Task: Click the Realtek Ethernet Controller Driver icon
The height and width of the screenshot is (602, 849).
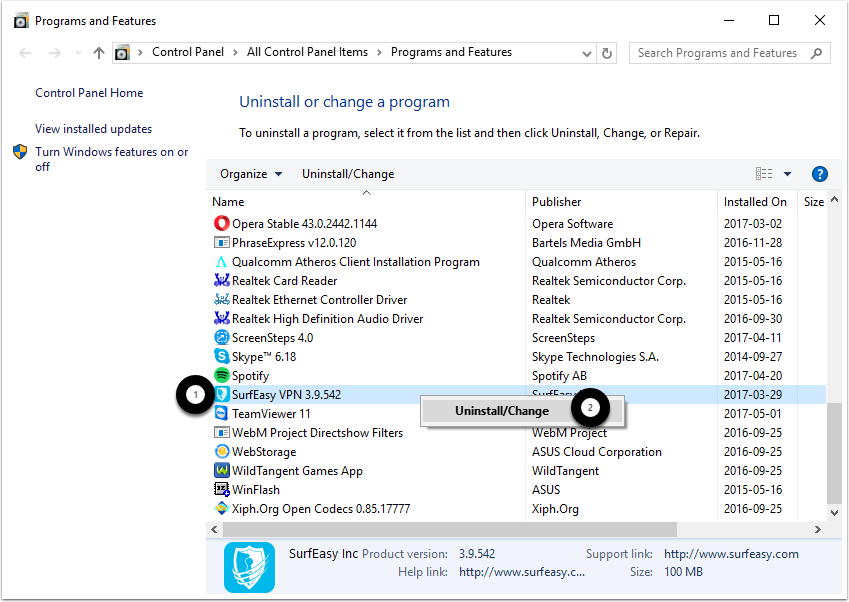Action: coord(221,299)
